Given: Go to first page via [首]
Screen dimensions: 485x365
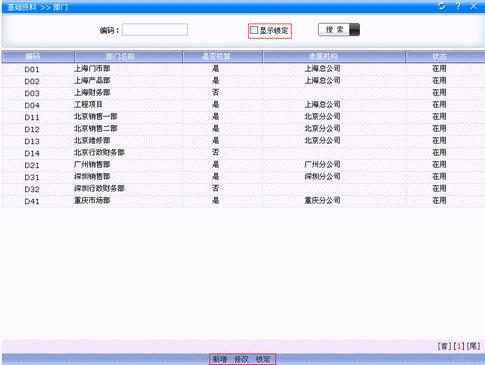Looking at the screenshot, I should tap(444, 346).
